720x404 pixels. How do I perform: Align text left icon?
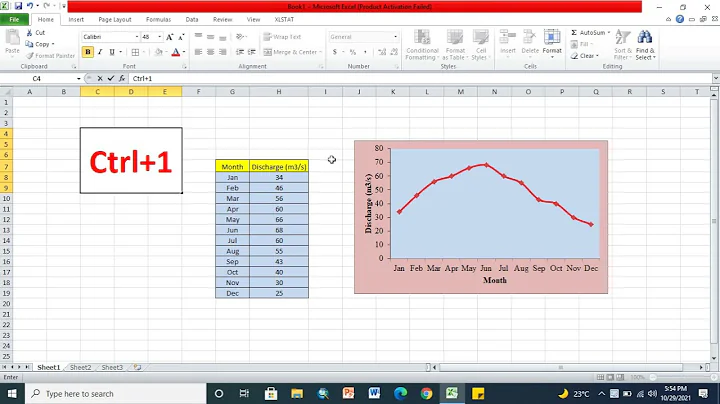pyautogui.click(x=198, y=52)
